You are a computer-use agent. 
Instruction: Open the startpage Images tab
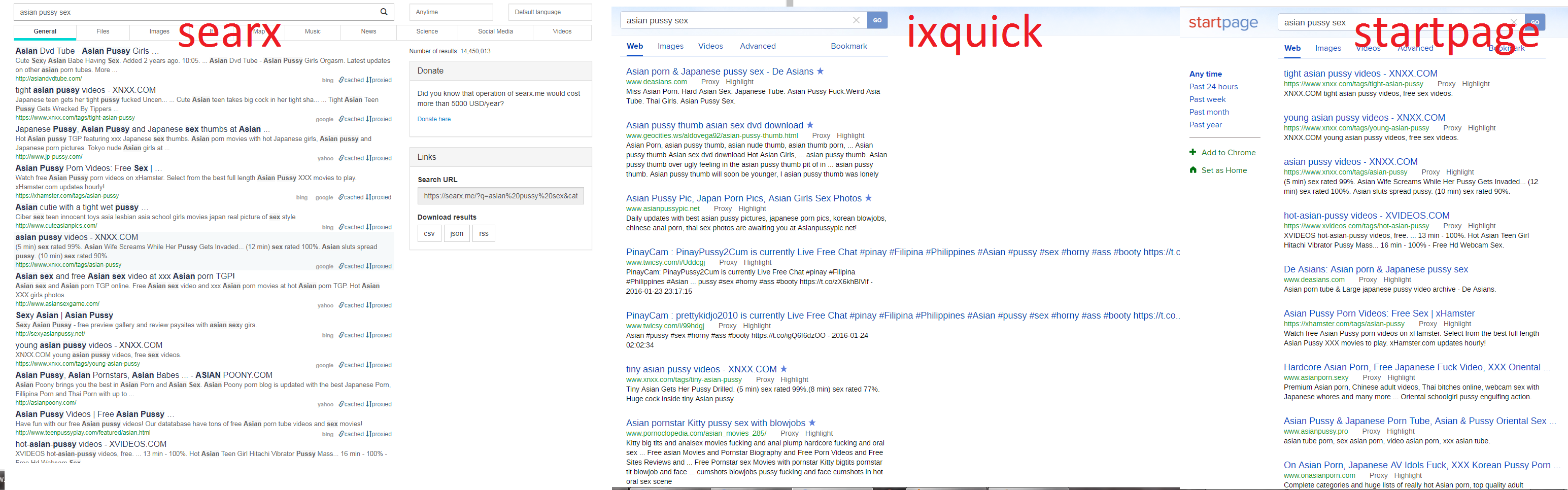pyautogui.click(x=1327, y=48)
